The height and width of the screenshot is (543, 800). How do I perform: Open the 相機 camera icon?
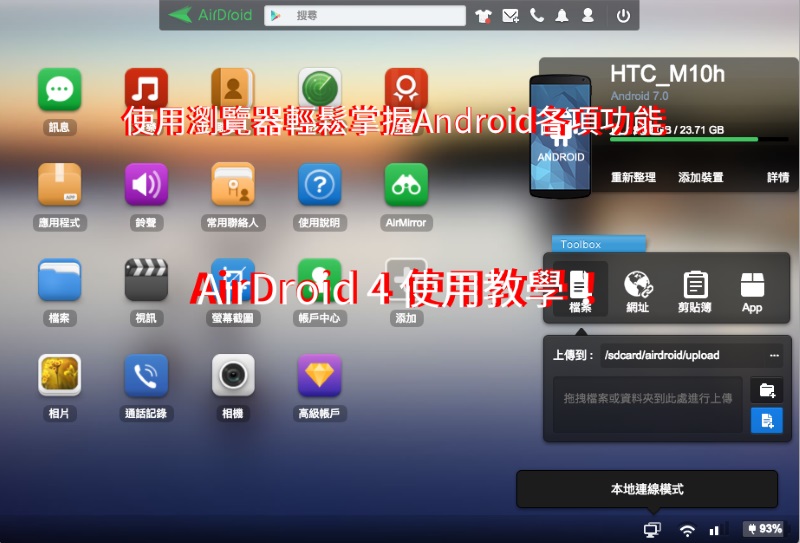[233, 375]
